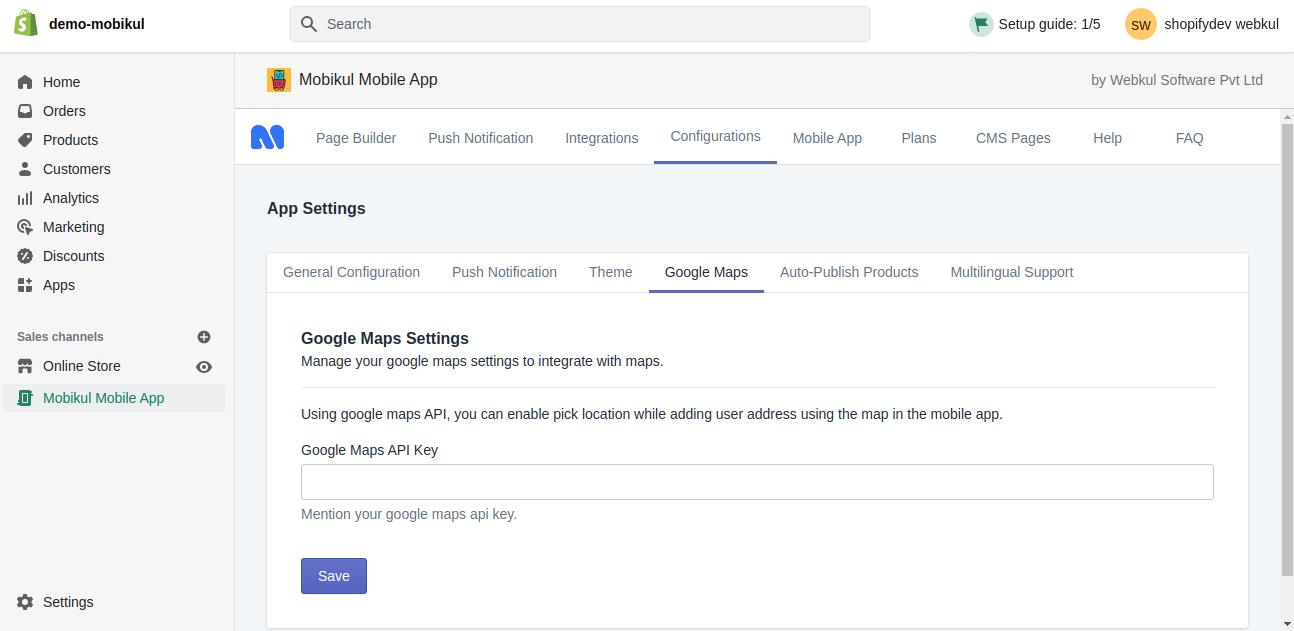The image size is (1294, 631).
Task: Click "by Webkul Software Pvt Ltd" text
Action: point(1177,80)
